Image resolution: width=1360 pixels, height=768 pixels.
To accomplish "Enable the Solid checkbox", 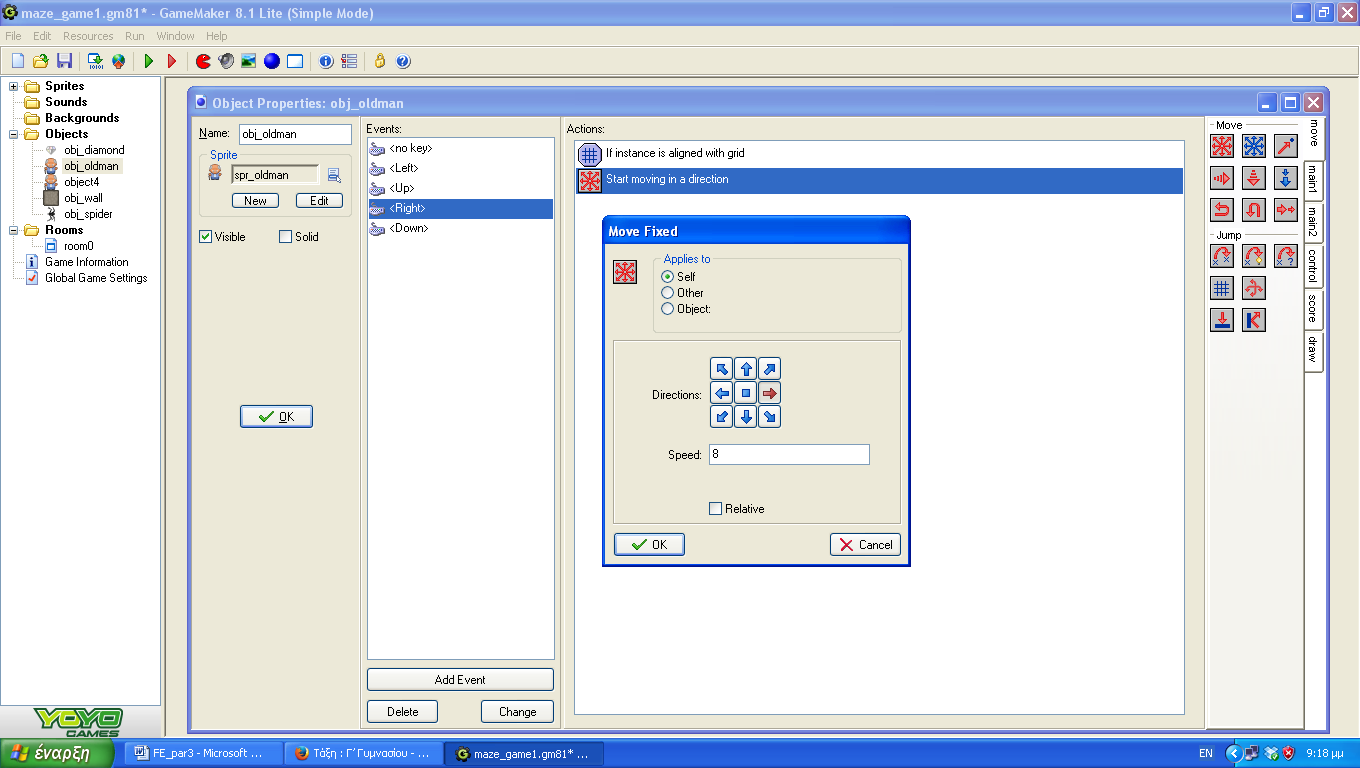I will [x=286, y=237].
